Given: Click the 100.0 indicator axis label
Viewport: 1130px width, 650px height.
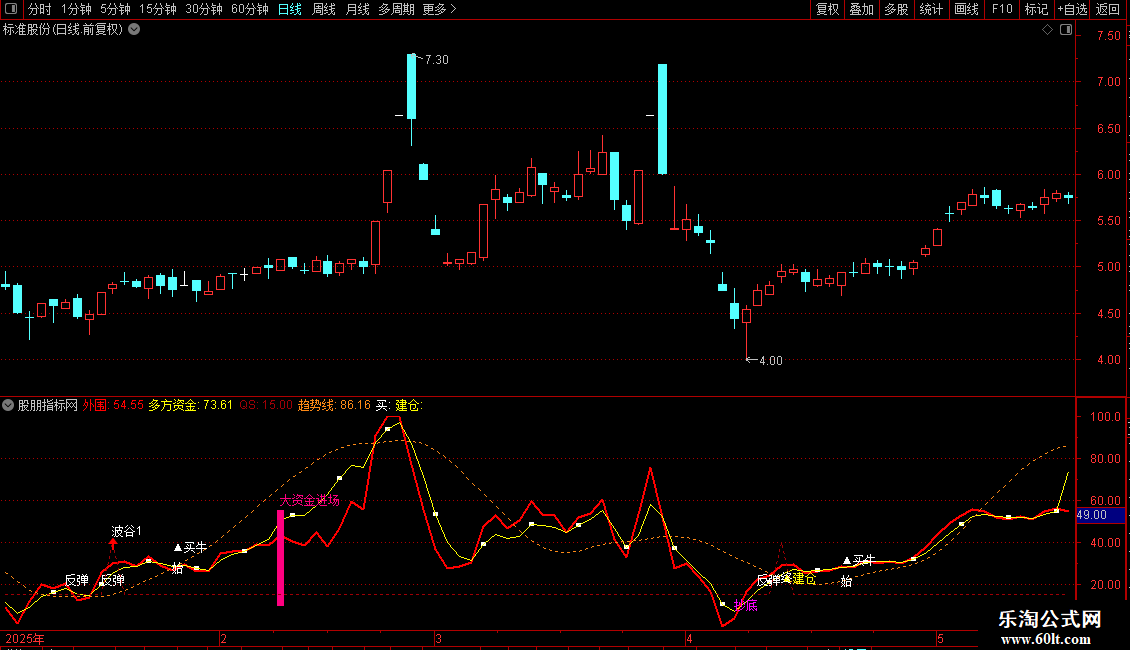Looking at the screenshot, I should click(1105, 417).
